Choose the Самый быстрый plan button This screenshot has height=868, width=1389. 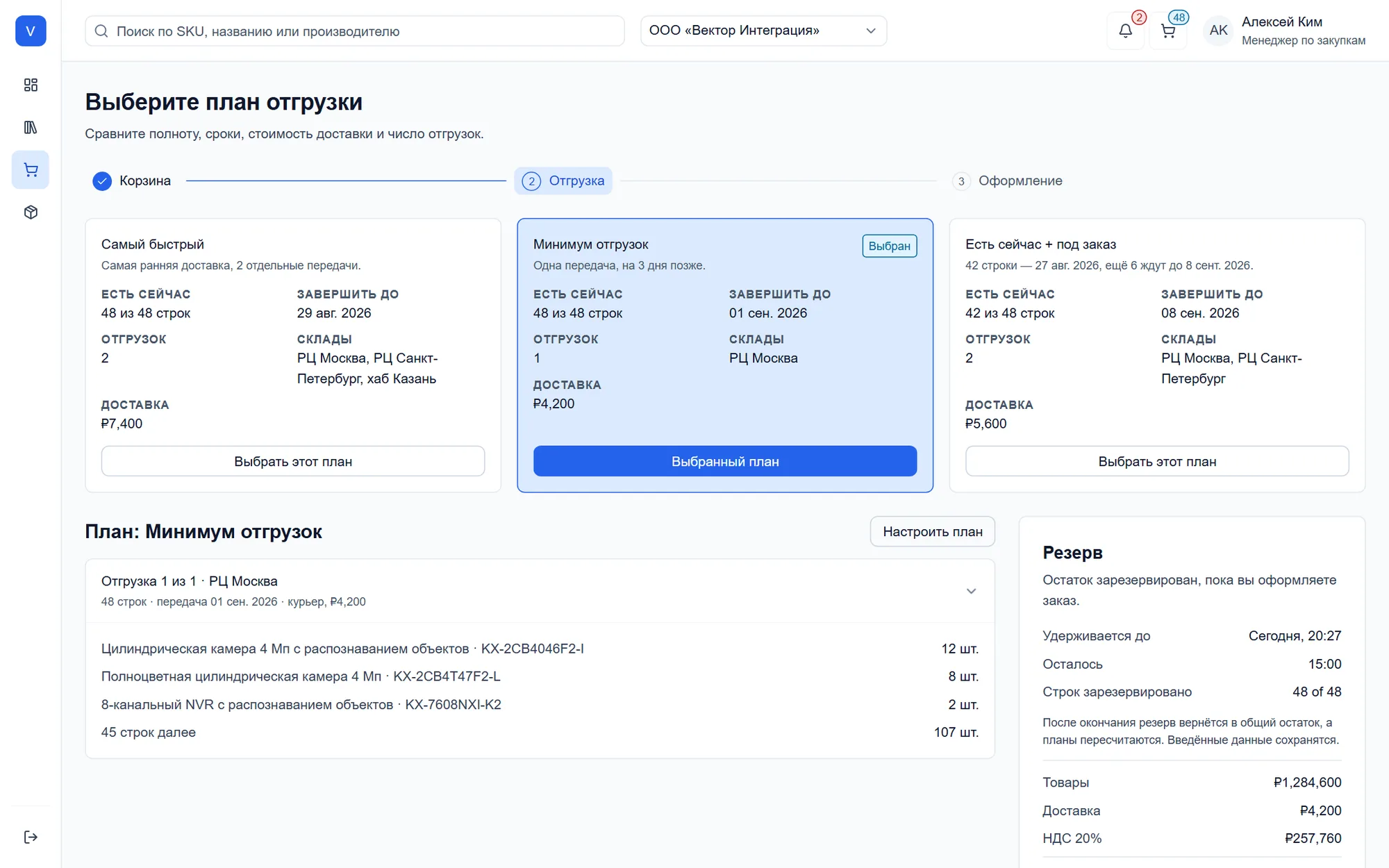pos(293,461)
